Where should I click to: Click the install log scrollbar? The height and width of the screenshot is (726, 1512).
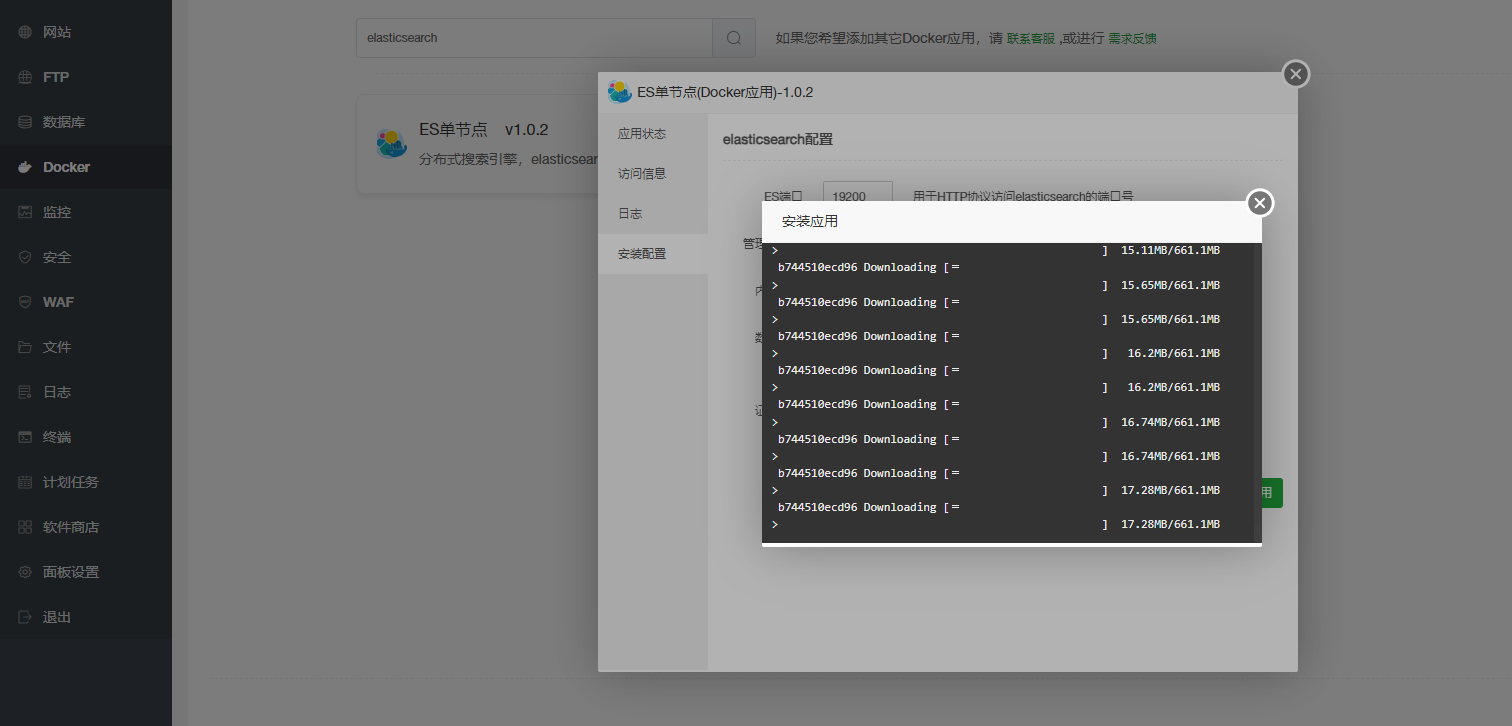pyautogui.click(x=1258, y=393)
